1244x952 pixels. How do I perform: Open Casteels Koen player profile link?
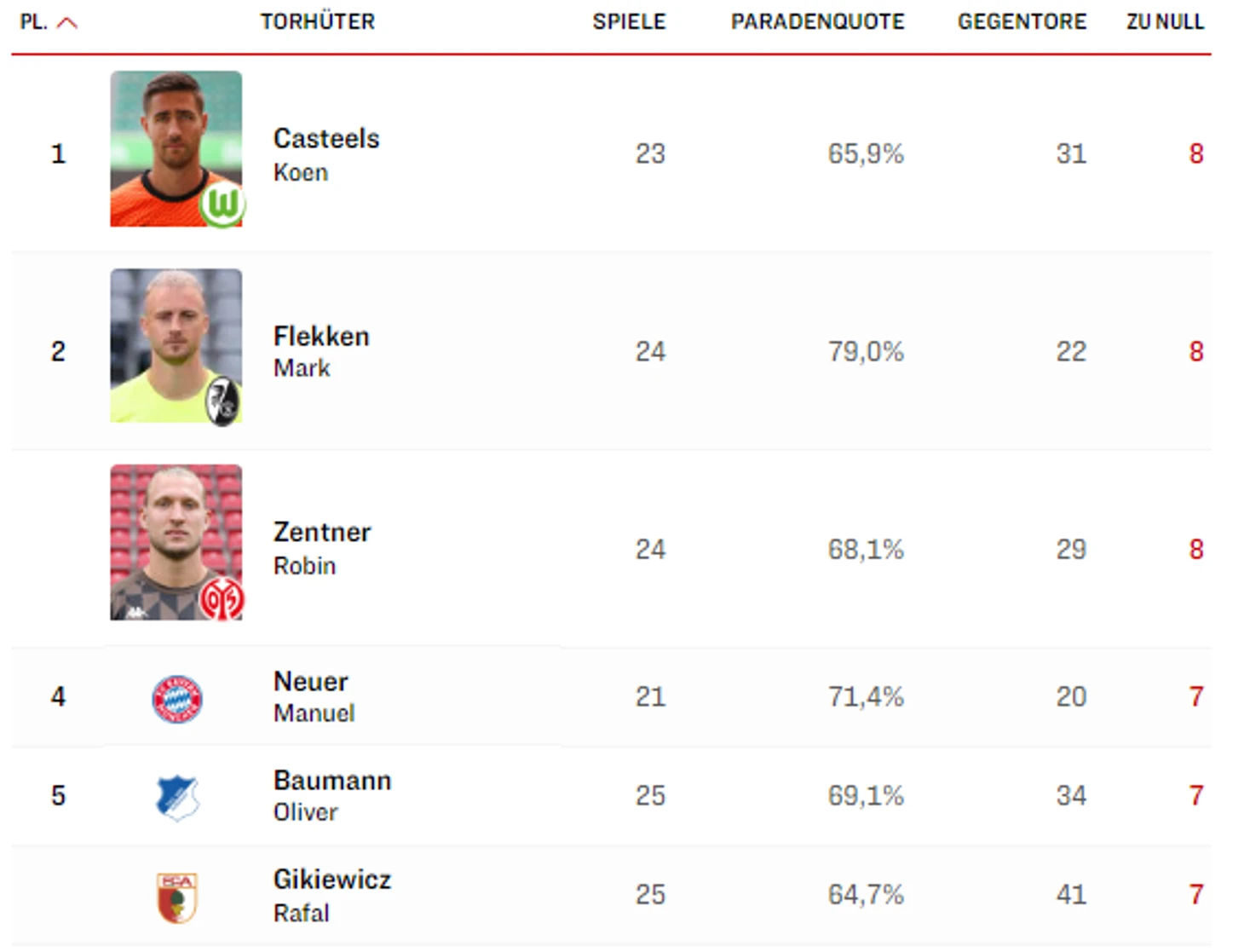point(326,154)
